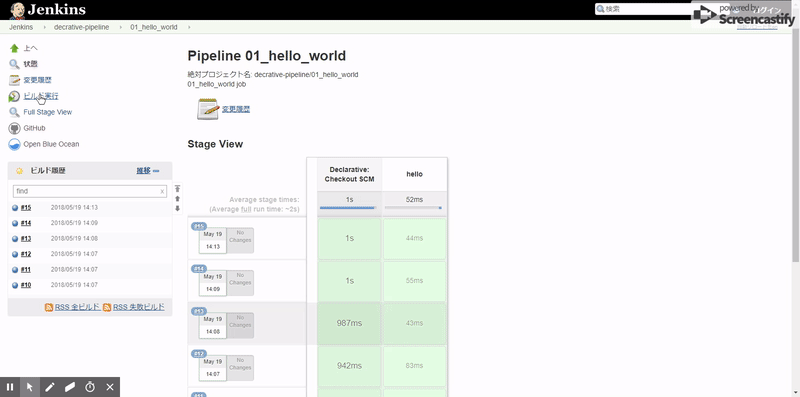Screen dimensions: 800x397
Task: Click the #15 badge in Stage View
Action: coord(198,227)
